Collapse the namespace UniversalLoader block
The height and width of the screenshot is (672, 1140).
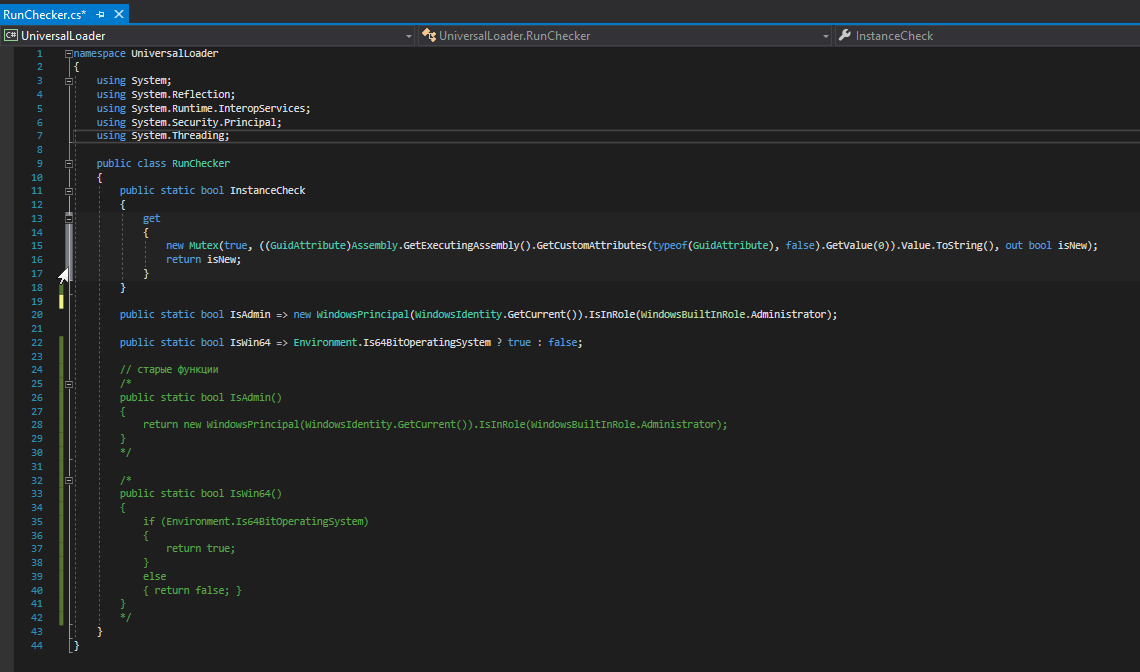pos(68,53)
